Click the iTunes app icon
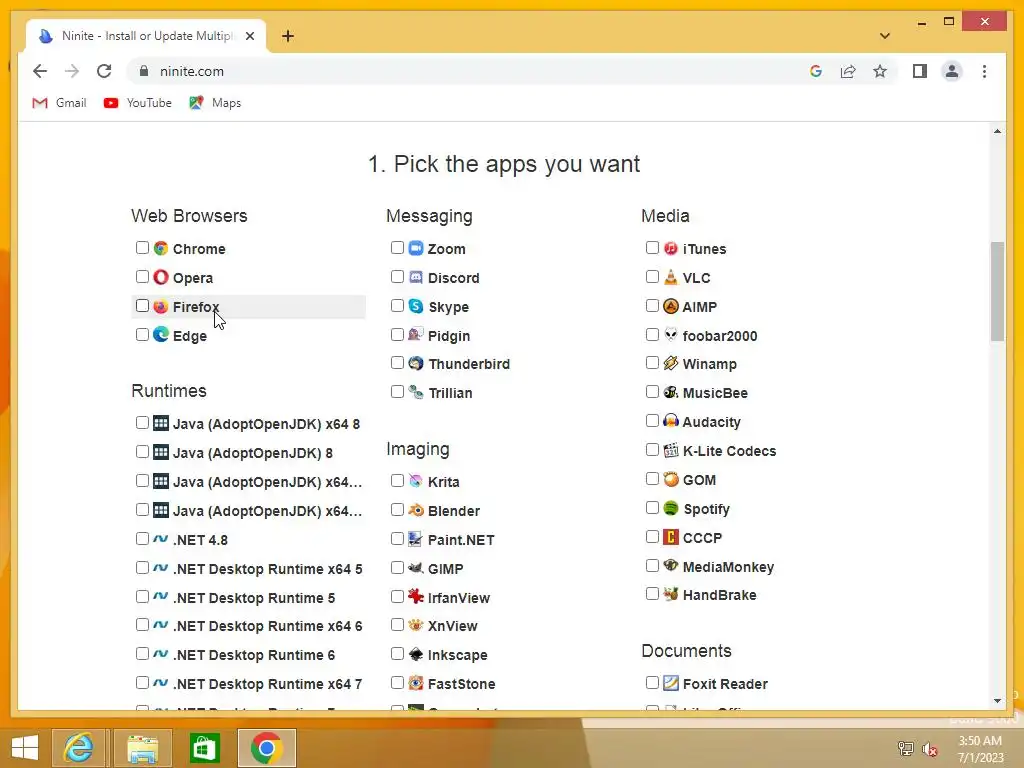This screenshot has height=768, width=1024. [671, 248]
